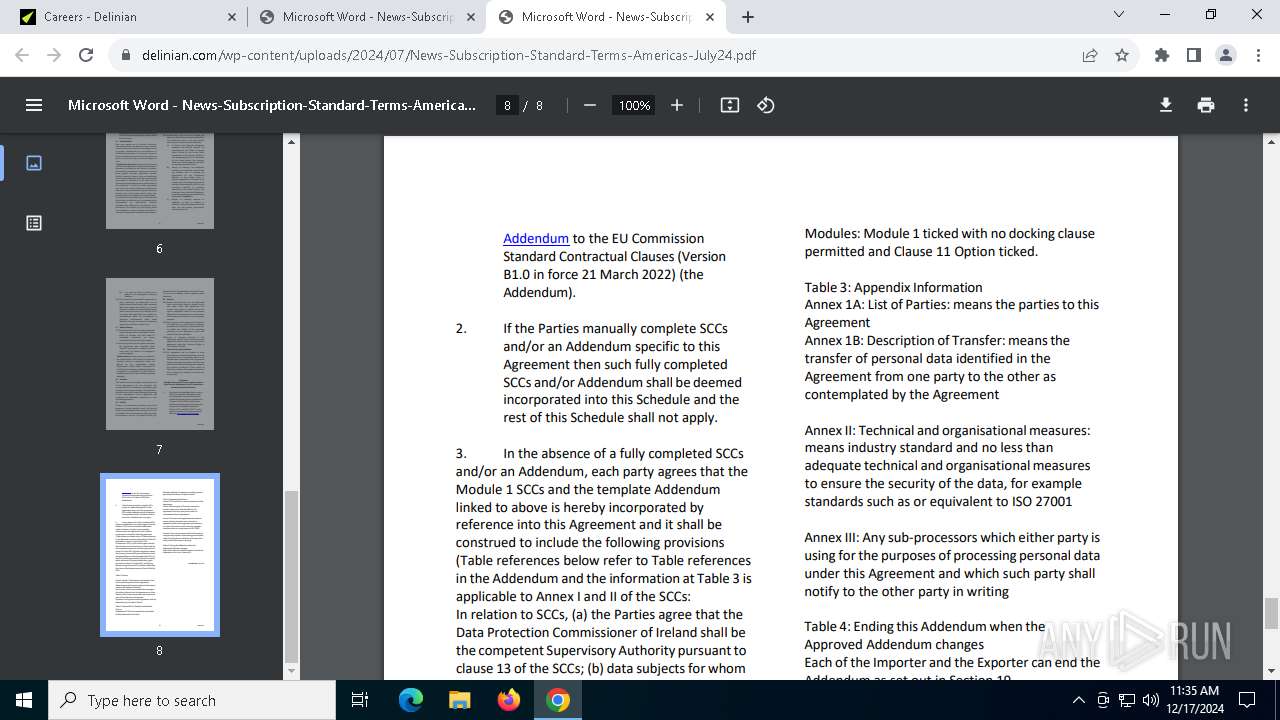Screen dimensions: 1280x720
Task: Close the active Microsoft Word PDF tab
Action: [708, 17]
